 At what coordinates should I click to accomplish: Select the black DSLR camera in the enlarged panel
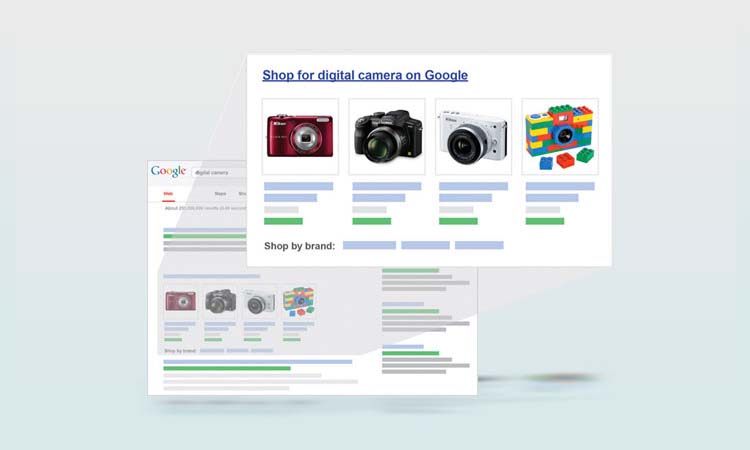386,137
